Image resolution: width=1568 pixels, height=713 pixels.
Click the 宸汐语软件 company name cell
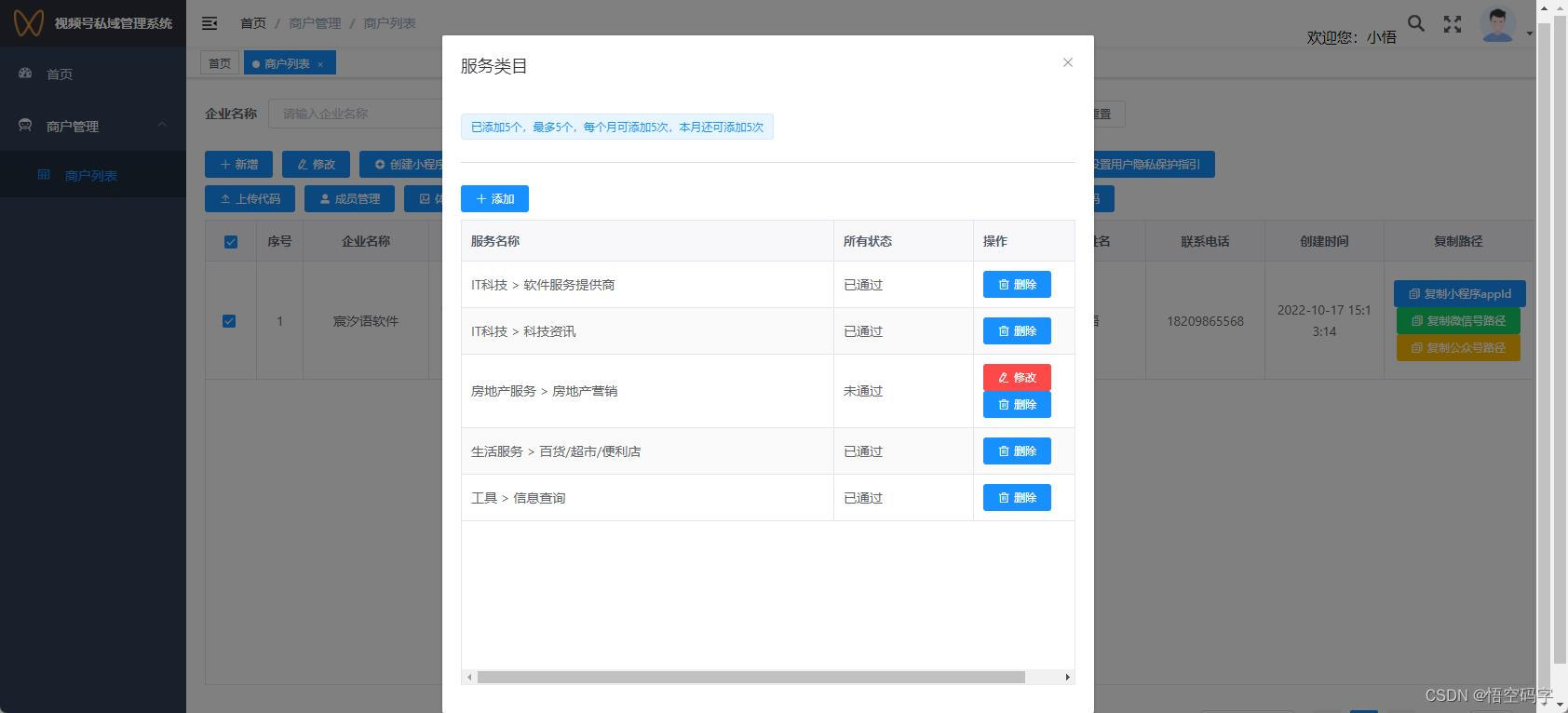[x=366, y=321]
